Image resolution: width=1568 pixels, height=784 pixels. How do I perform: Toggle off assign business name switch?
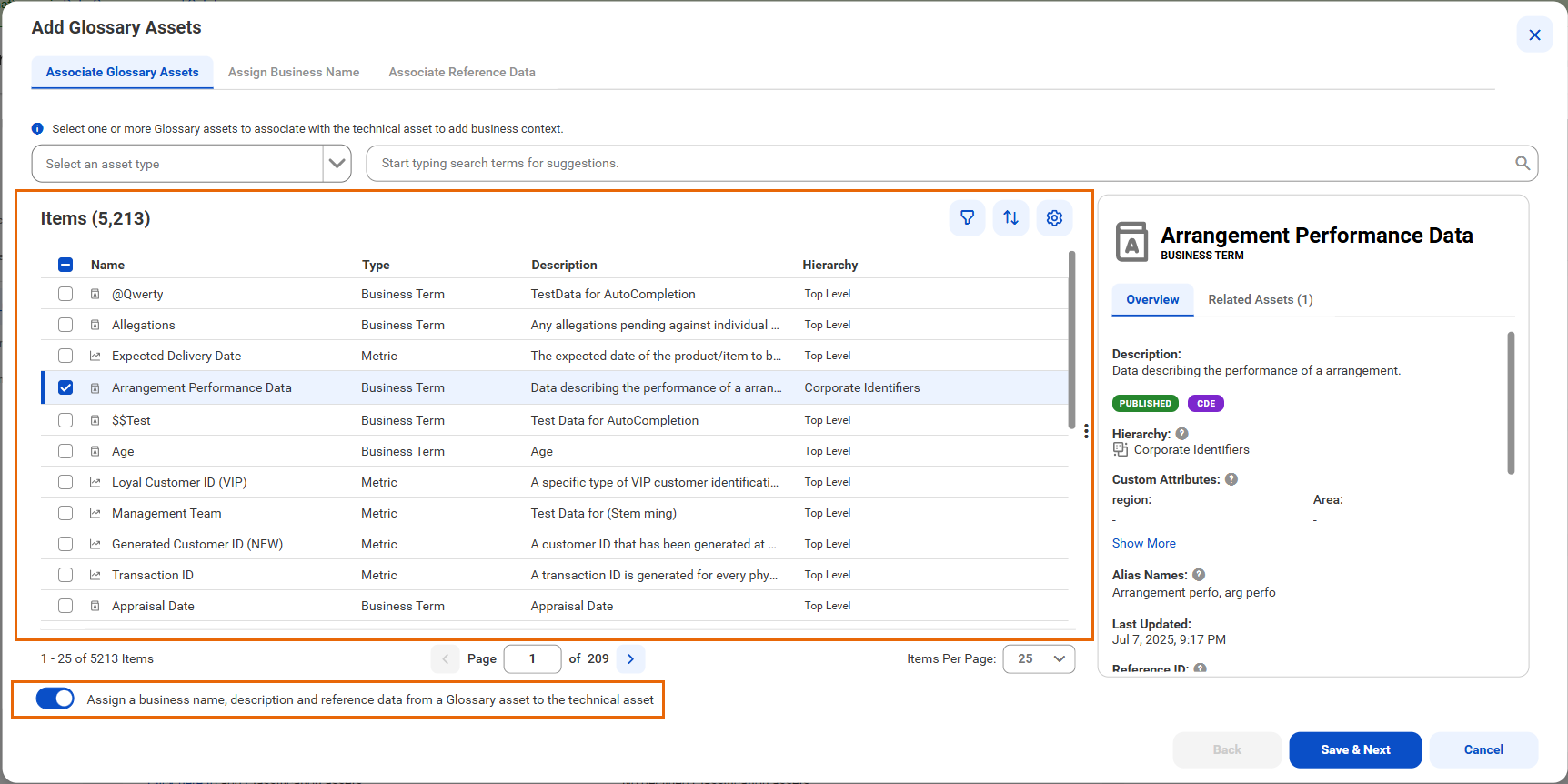click(x=55, y=699)
